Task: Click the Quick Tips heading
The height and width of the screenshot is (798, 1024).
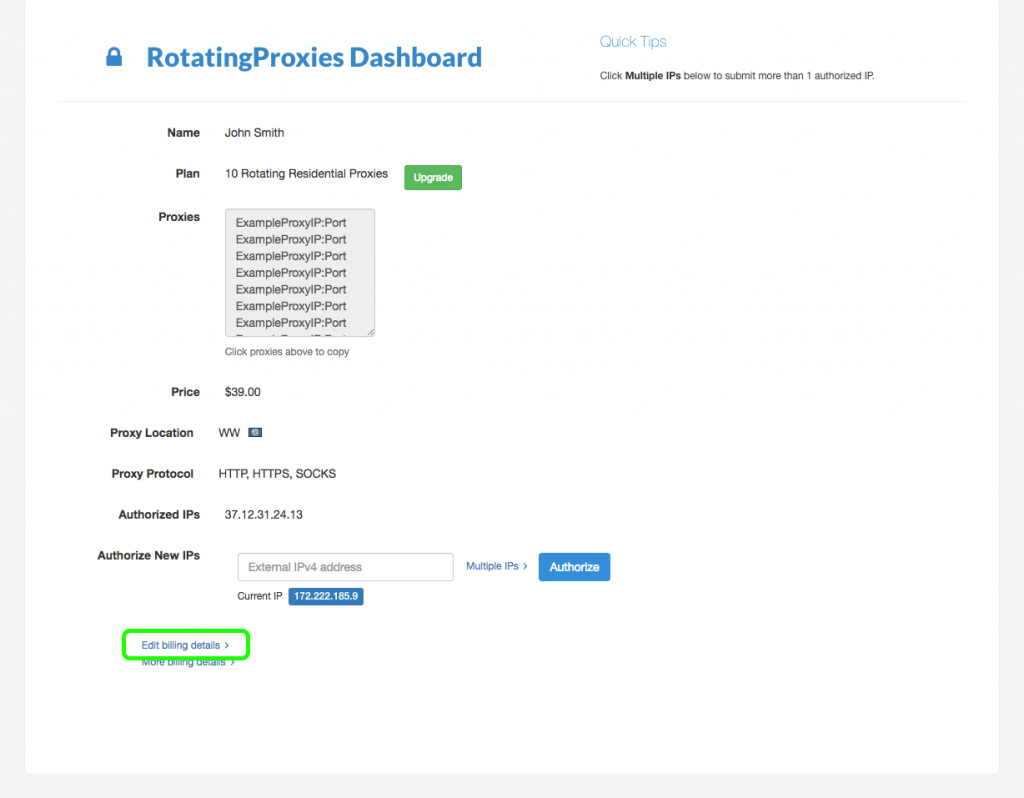Action: [633, 42]
